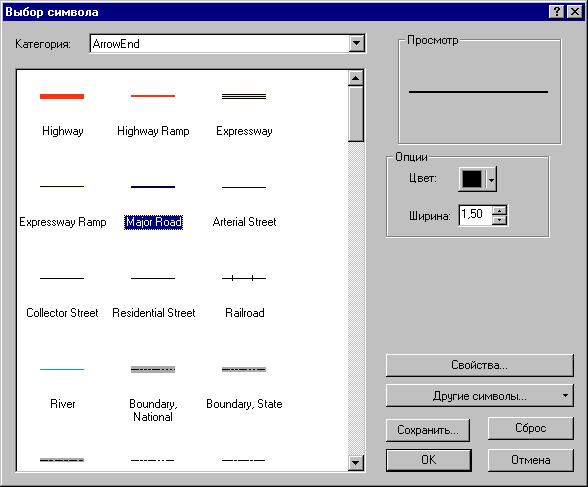The height and width of the screenshot is (487, 588).
Task: Select the Collector Street symbol
Action: (62, 295)
